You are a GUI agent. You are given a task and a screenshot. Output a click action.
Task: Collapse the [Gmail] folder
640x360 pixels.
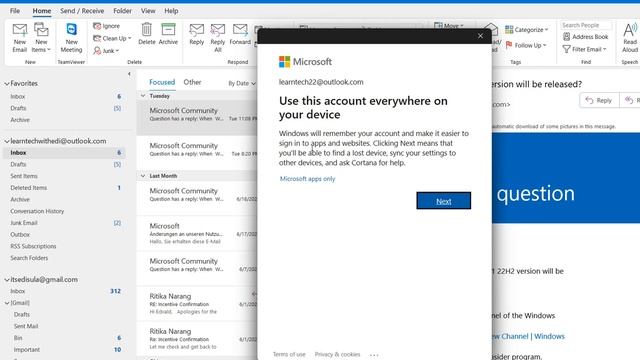[7, 303]
